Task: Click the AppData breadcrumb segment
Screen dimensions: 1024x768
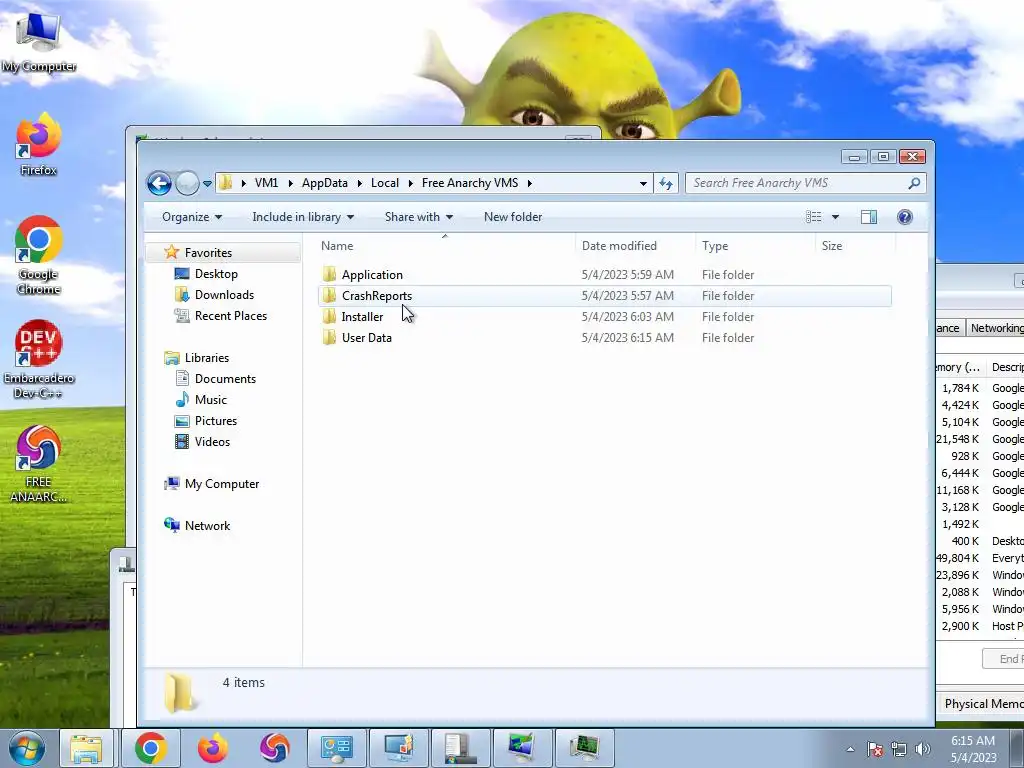Action: [x=325, y=183]
